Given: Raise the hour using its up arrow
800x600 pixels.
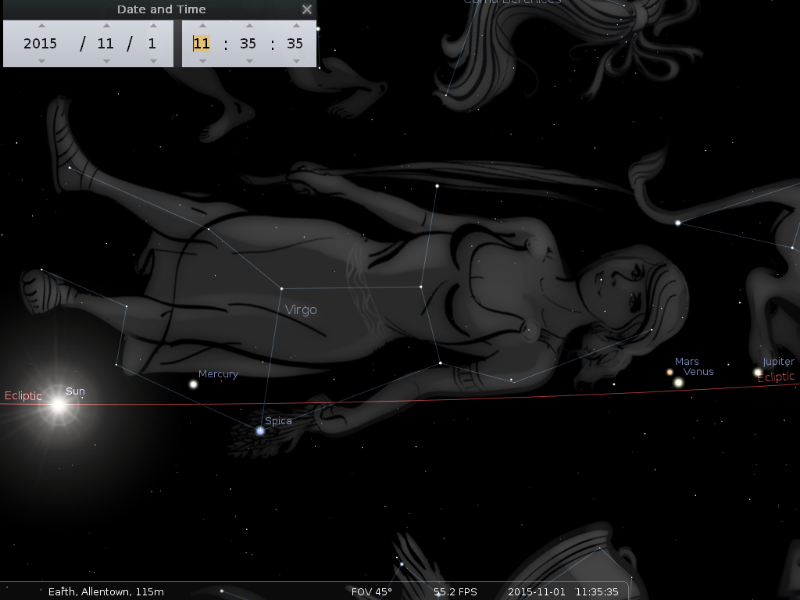Looking at the screenshot, I should (202, 26).
